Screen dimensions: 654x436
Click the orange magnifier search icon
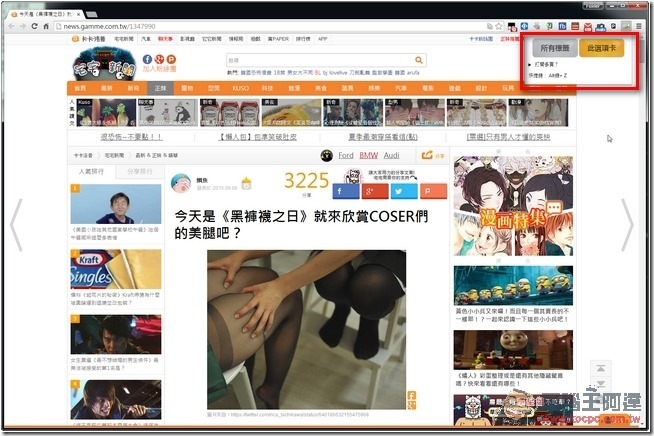pyautogui.click(x=419, y=60)
